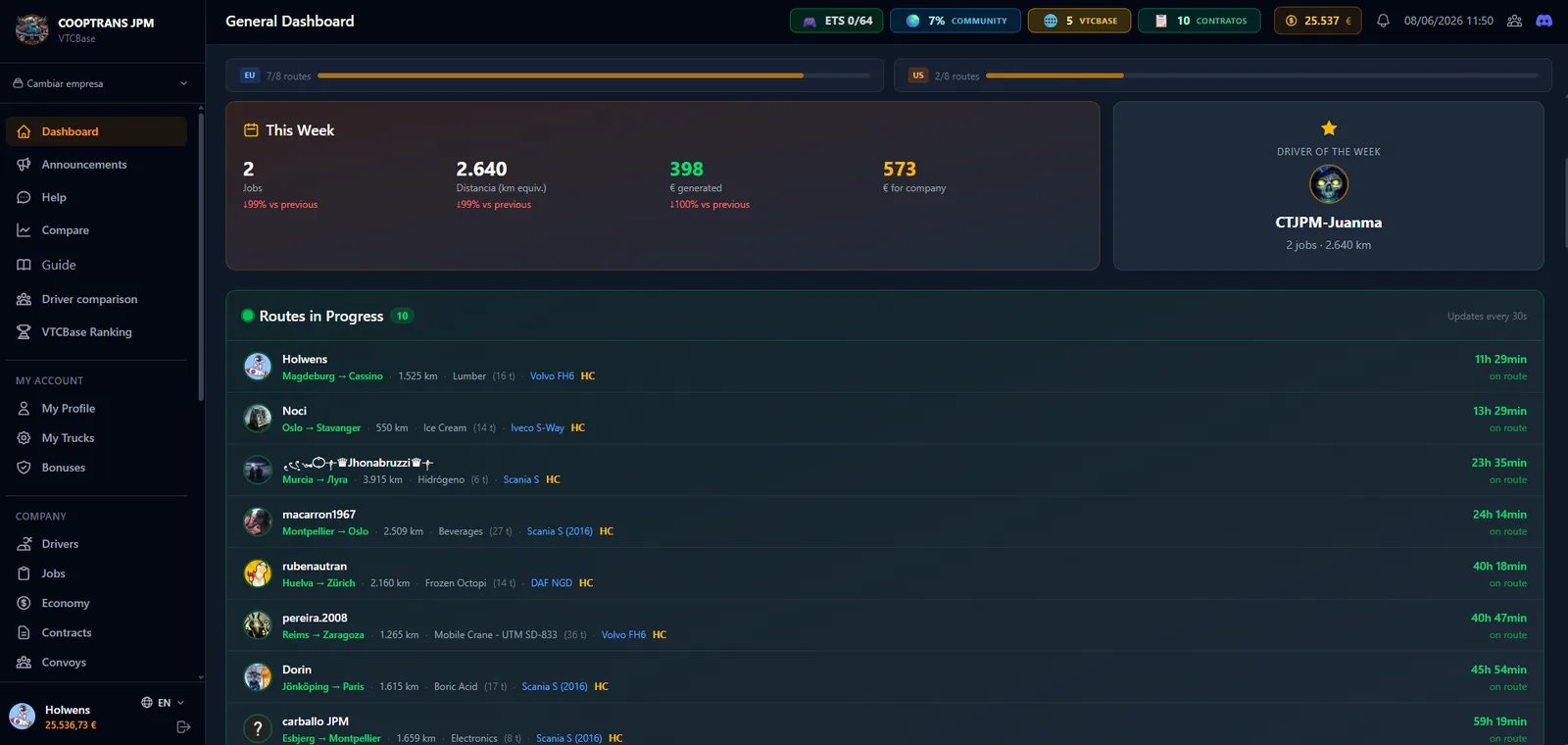This screenshot has width=1568, height=745.
Task: Click the Routes in Progress count badge
Action: click(x=402, y=316)
